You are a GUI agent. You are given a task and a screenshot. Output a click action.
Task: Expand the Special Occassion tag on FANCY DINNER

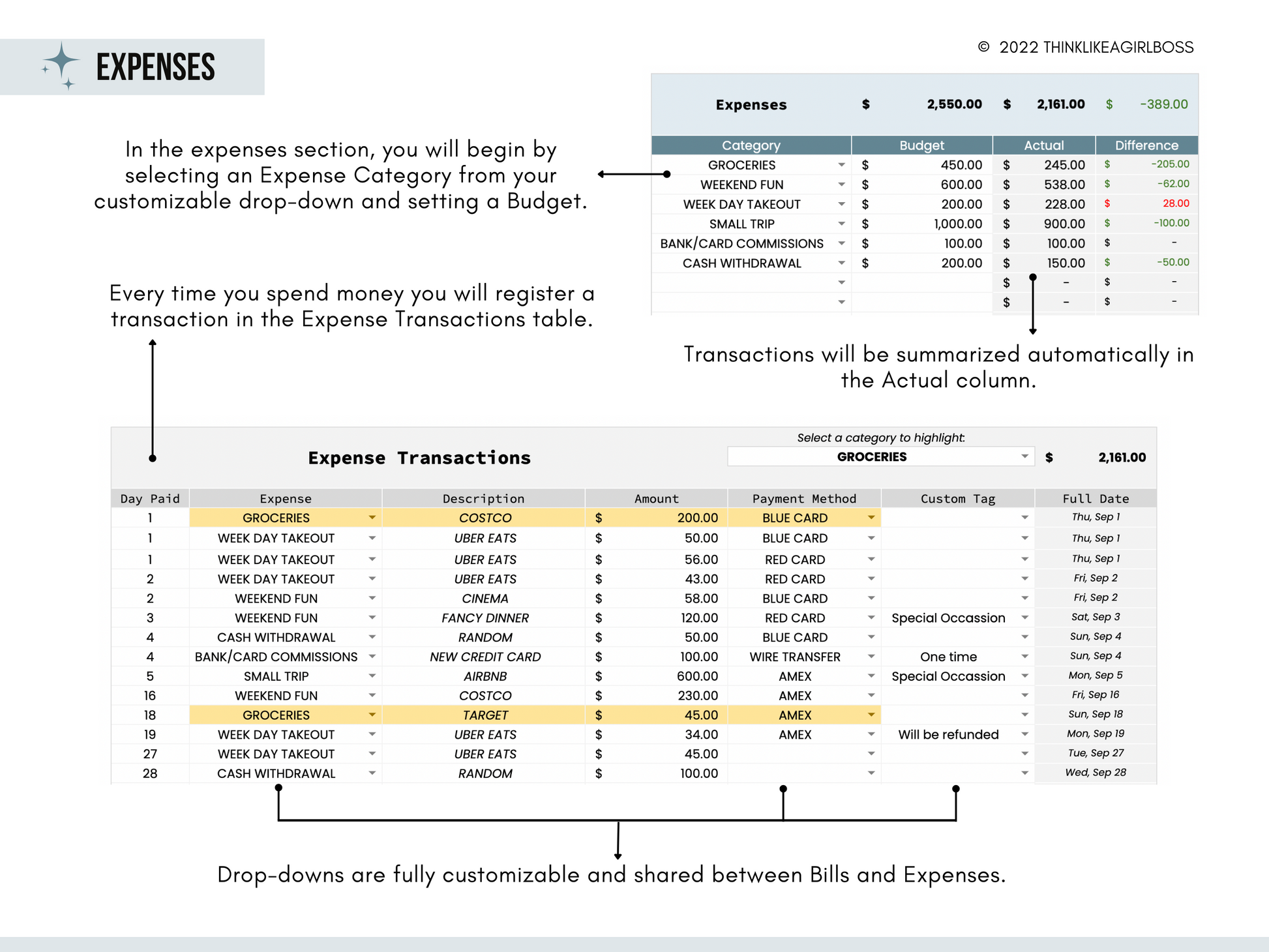point(1024,617)
